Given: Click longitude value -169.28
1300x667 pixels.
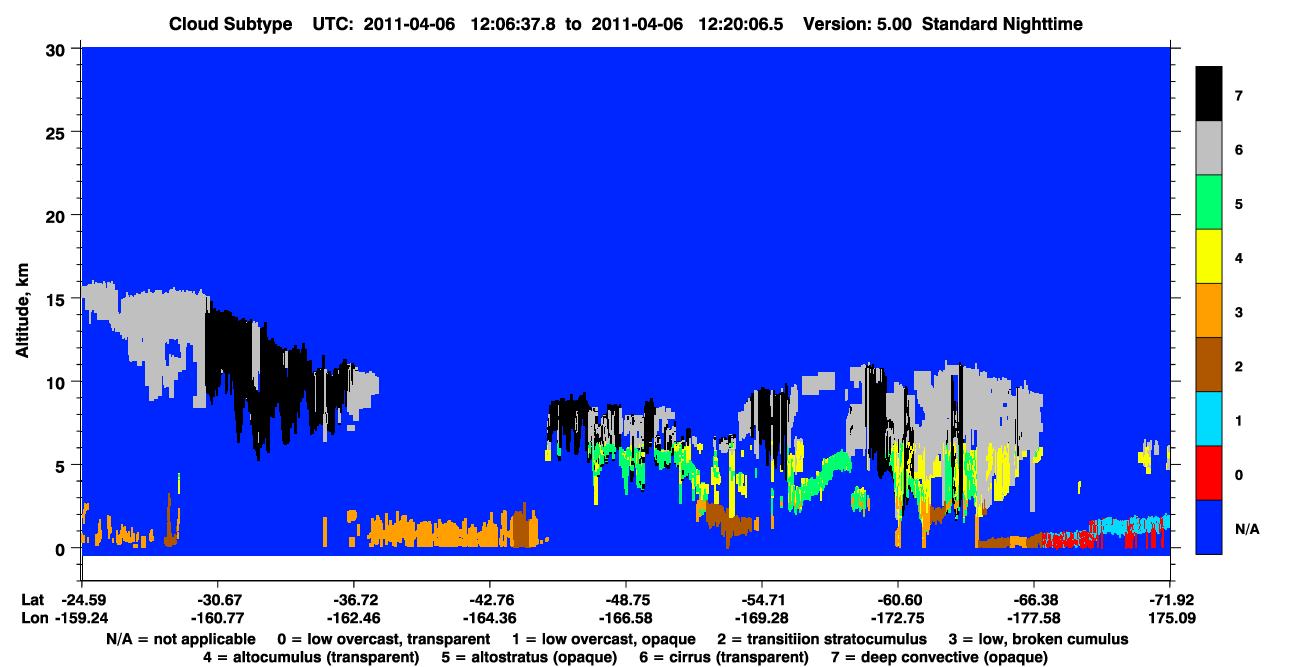Looking at the screenshot, I should [x=762, y=618].
